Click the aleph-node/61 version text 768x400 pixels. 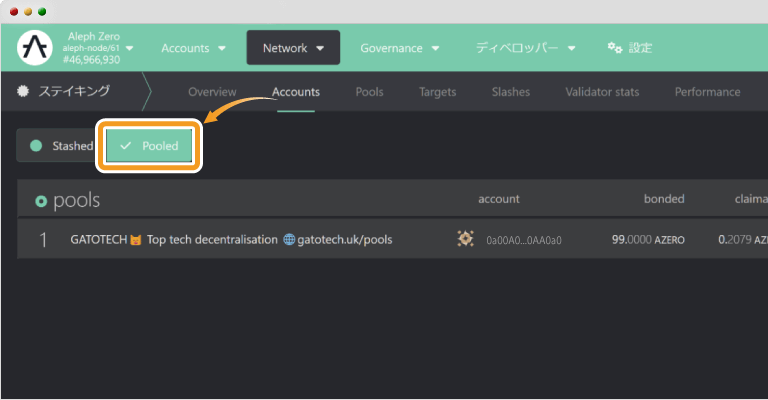[91, 48]
